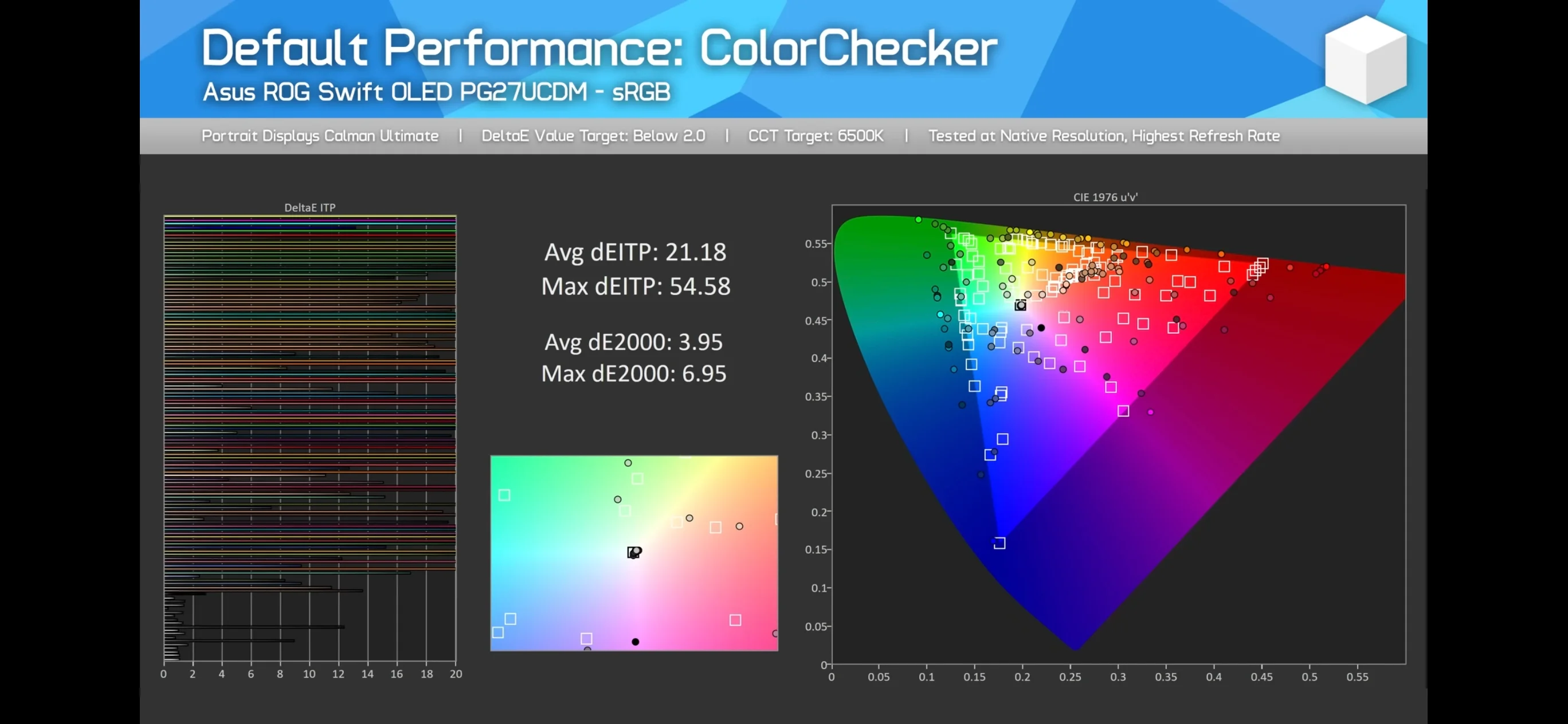Click the "0.1" label on CIE horizontal axis
The width and height of the screenshot is (1568, 724).
click(927, 677)
